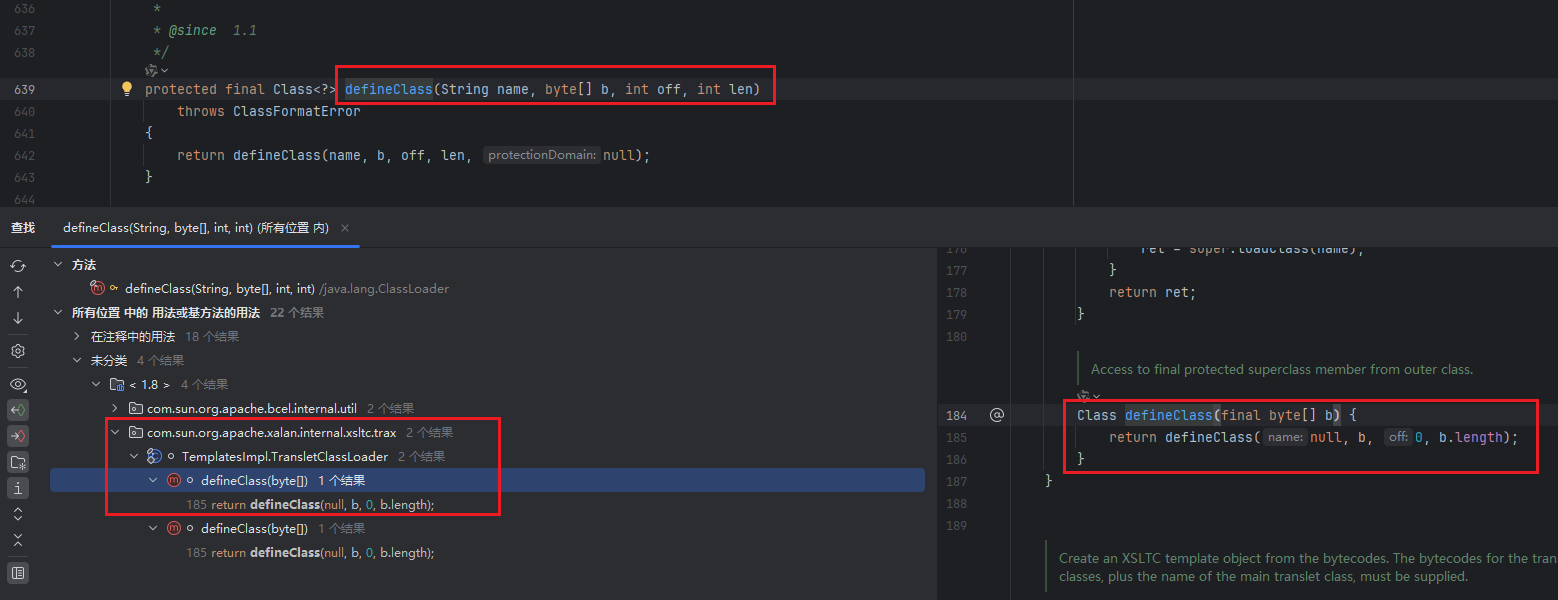Collapse the TemplatesImpl.TransletClassLoader node
Screen dimensions: 1558x600
point(135,457)
